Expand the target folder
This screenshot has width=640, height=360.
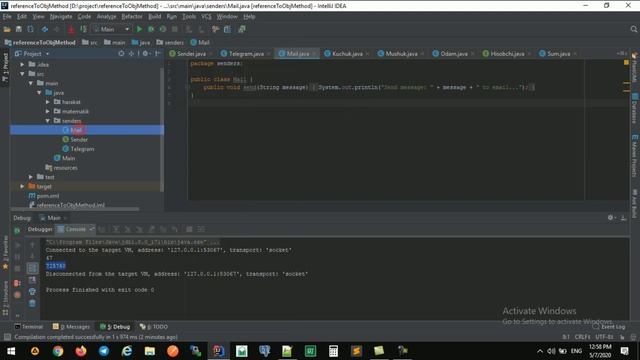click(x=22, y=186)
